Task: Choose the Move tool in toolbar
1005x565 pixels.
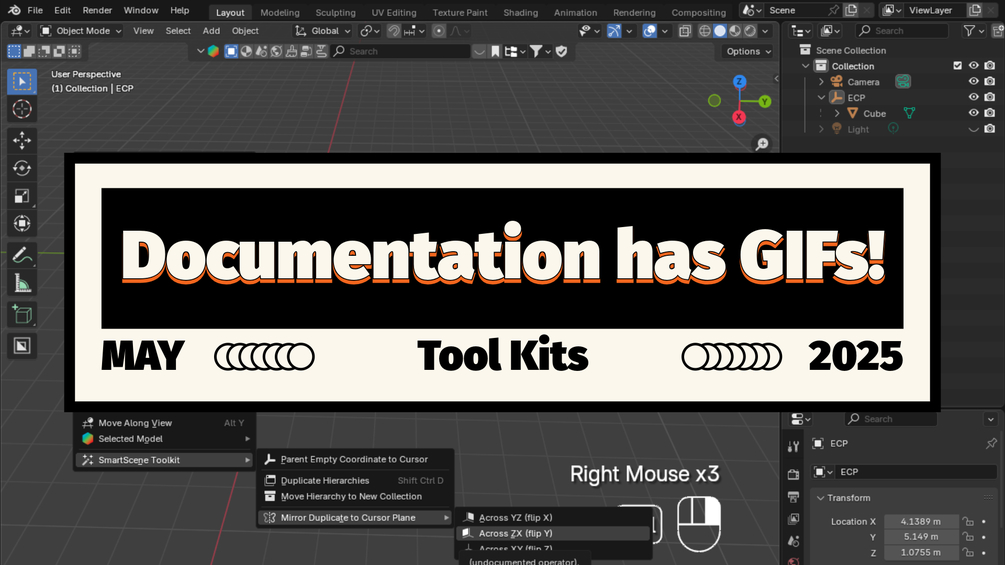Action: click(22, 140)
